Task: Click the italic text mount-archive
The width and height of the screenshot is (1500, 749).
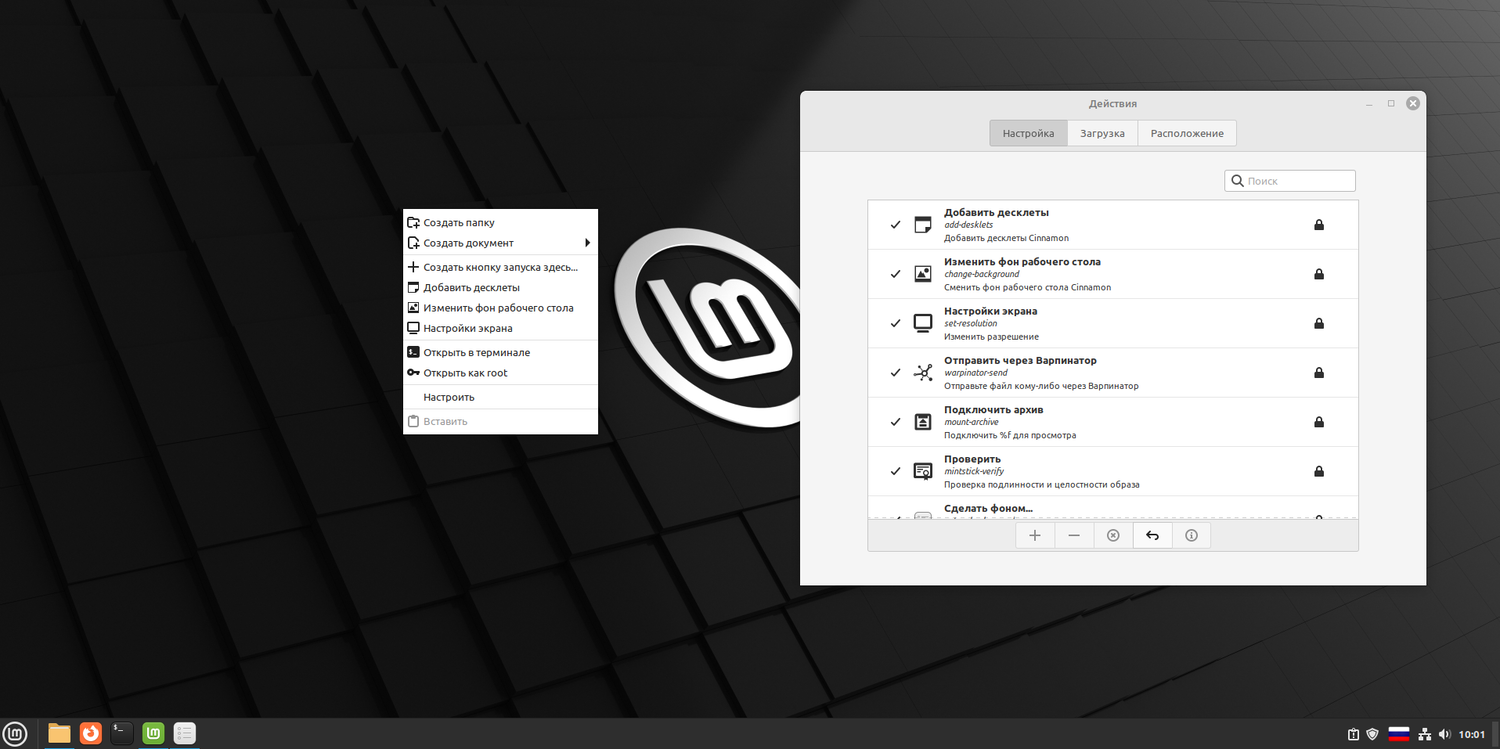Action: [971, 422]
